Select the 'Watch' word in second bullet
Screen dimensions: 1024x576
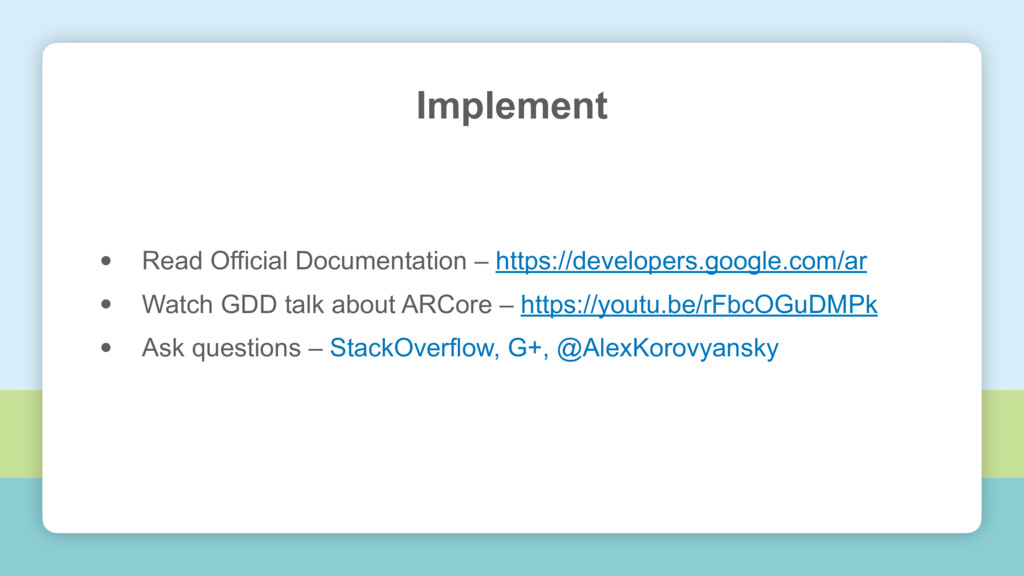coord(178,304)
